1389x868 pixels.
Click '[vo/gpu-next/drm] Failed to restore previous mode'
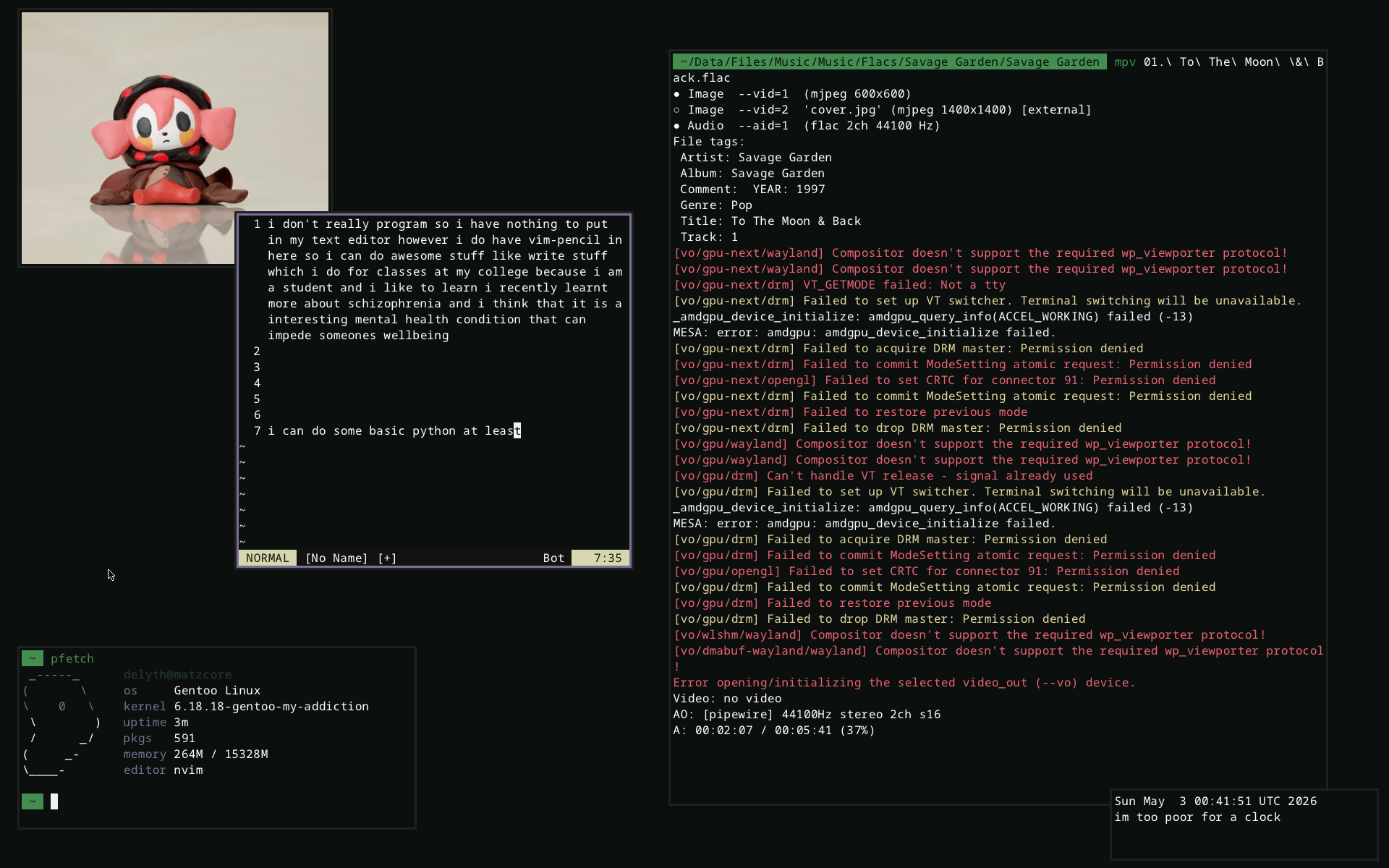point(851,412)
